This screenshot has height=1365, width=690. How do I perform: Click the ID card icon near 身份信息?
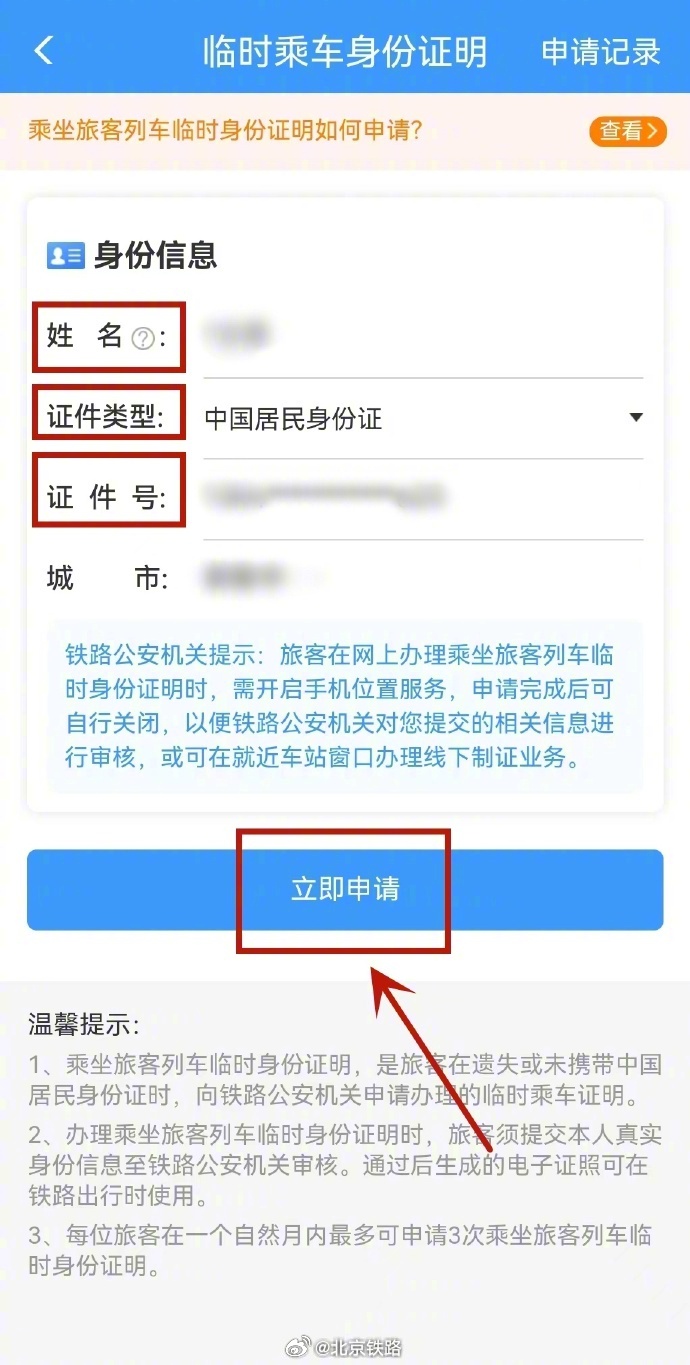(65, 256)
